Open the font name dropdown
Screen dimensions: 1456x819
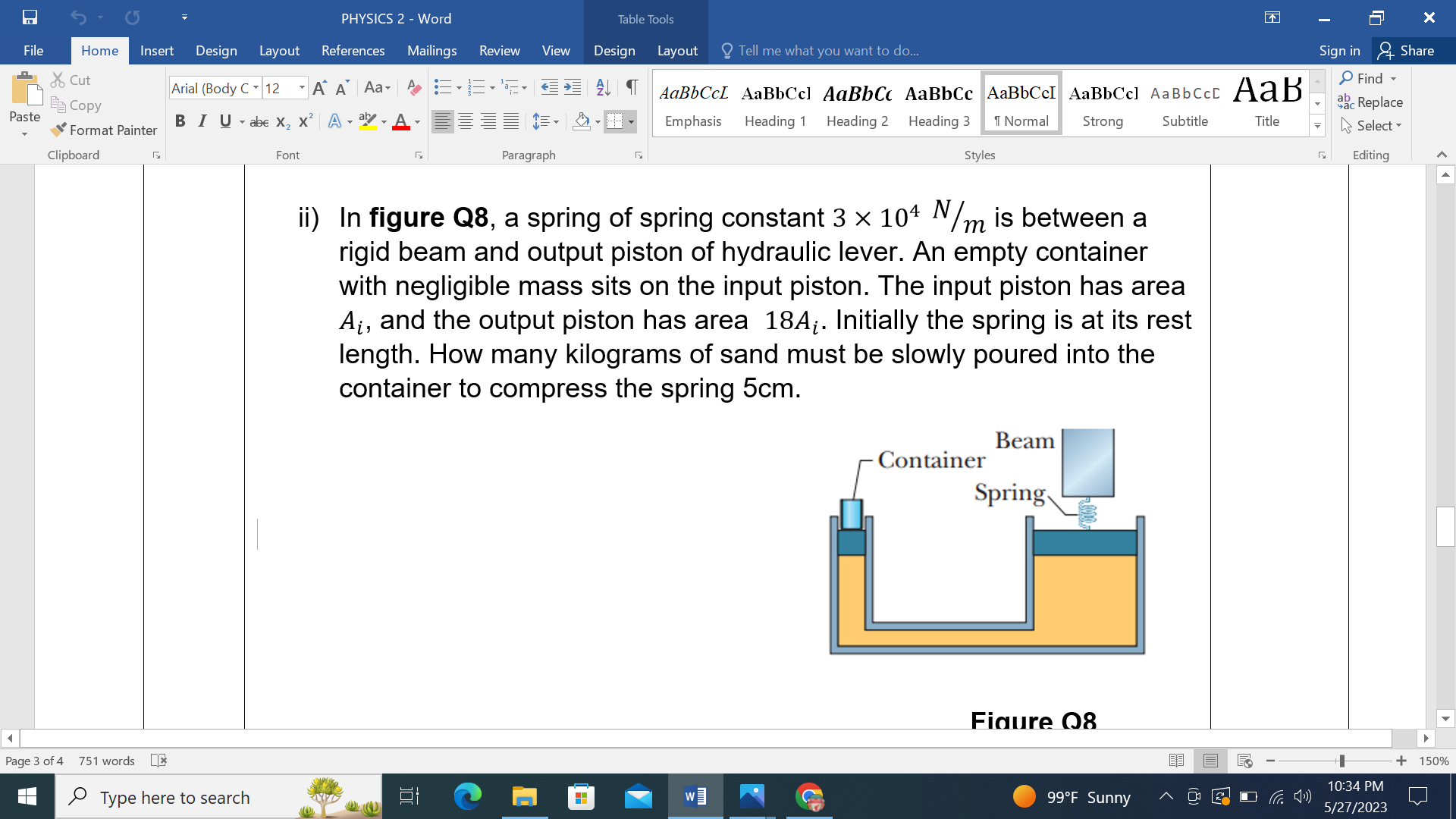point(256,88)
